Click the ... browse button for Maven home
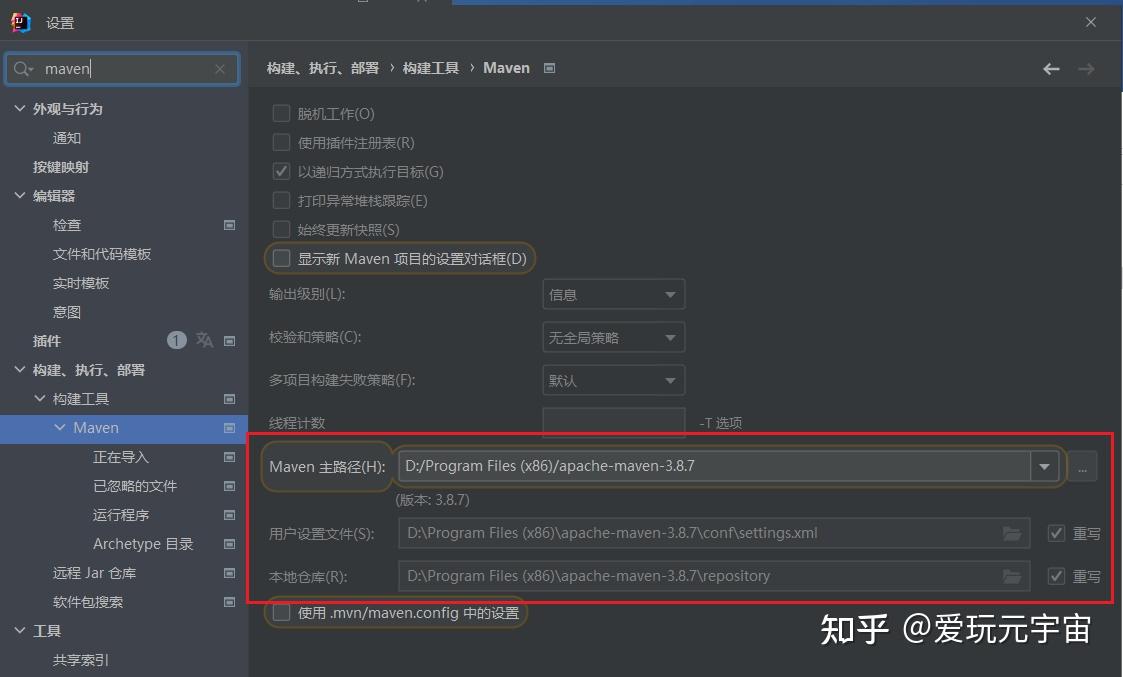 [1083, 467]
